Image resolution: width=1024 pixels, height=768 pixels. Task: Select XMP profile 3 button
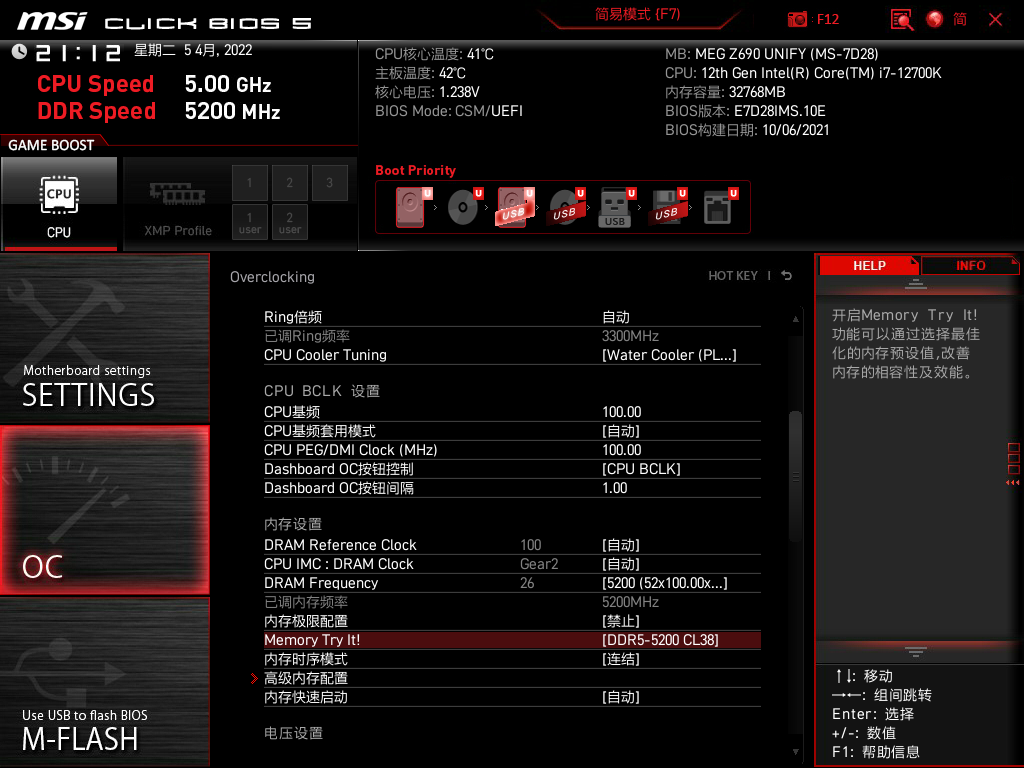coord(329,183)
